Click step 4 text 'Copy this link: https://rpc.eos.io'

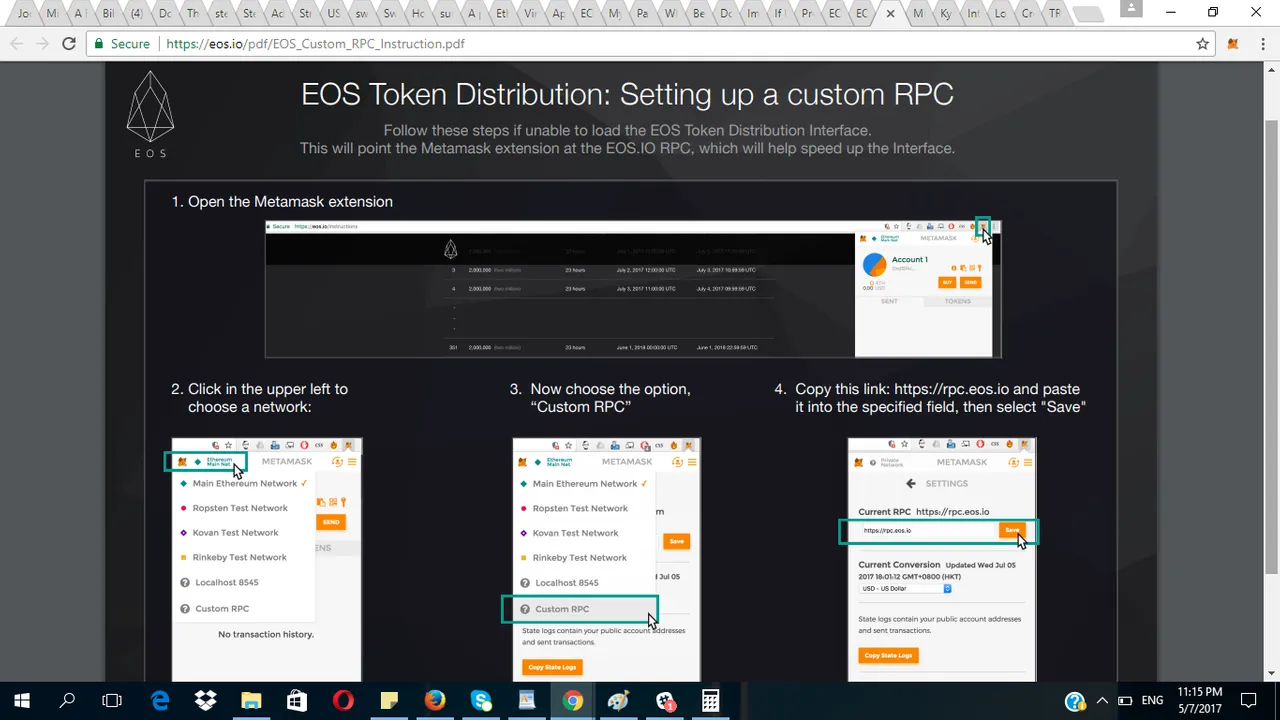pyautogui.click(x=902, y=389)
